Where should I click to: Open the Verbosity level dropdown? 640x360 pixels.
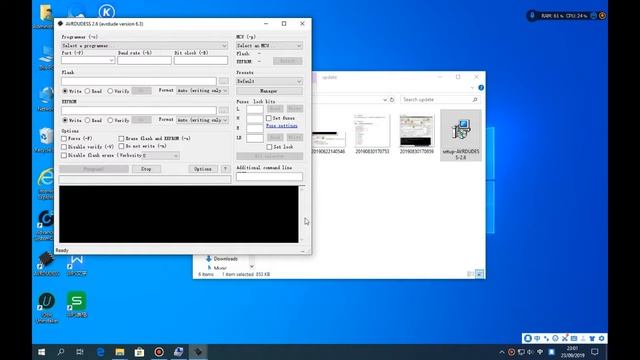[x=161, y=156]
